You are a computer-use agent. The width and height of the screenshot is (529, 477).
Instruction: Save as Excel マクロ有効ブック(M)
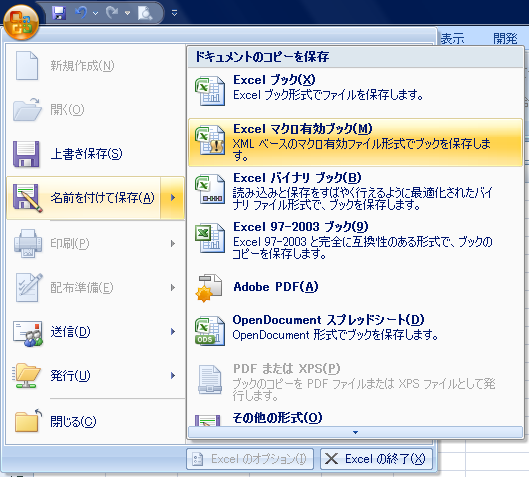(x=355, y=142)
